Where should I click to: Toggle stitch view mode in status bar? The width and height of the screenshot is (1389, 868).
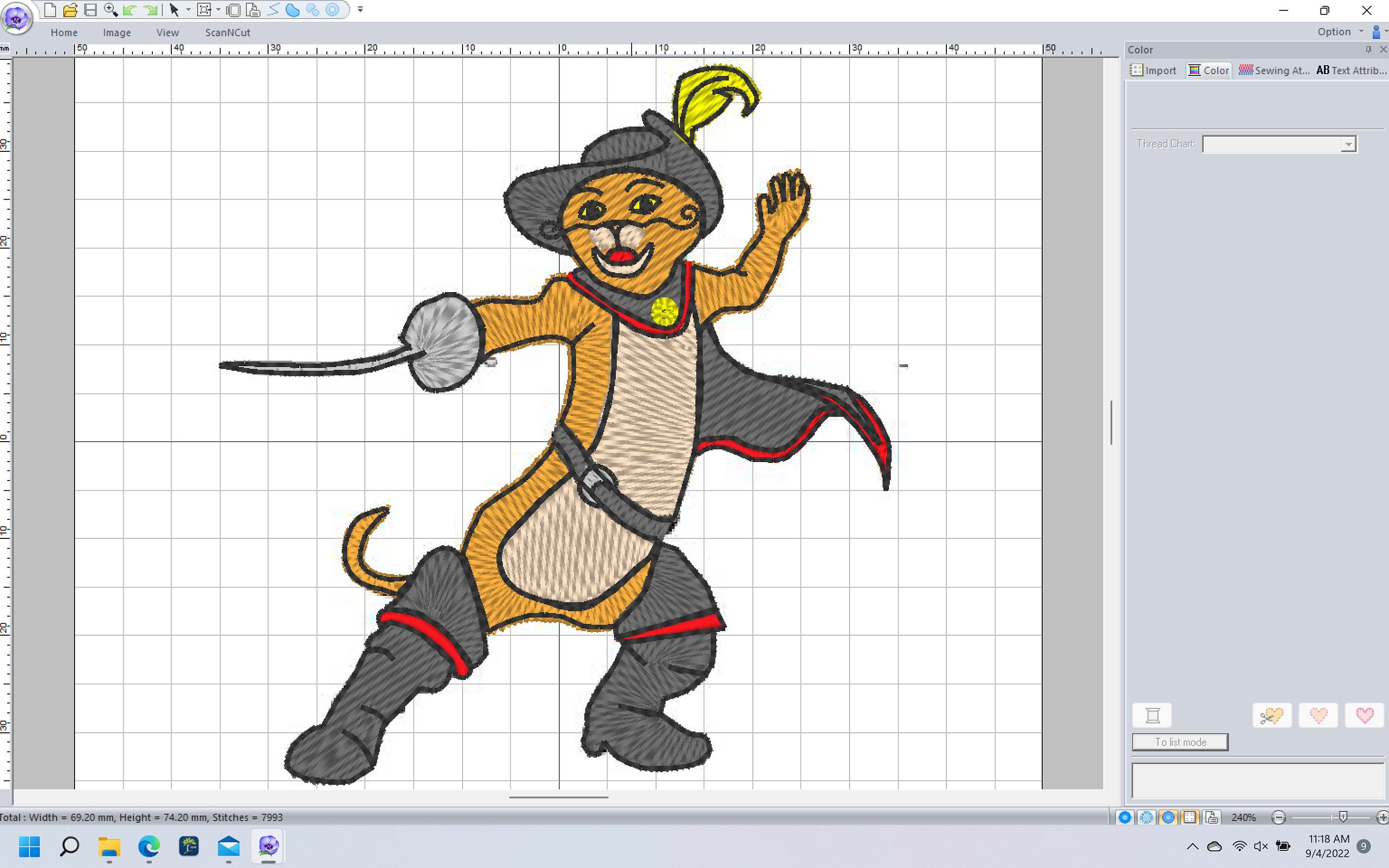(1146, 818)
